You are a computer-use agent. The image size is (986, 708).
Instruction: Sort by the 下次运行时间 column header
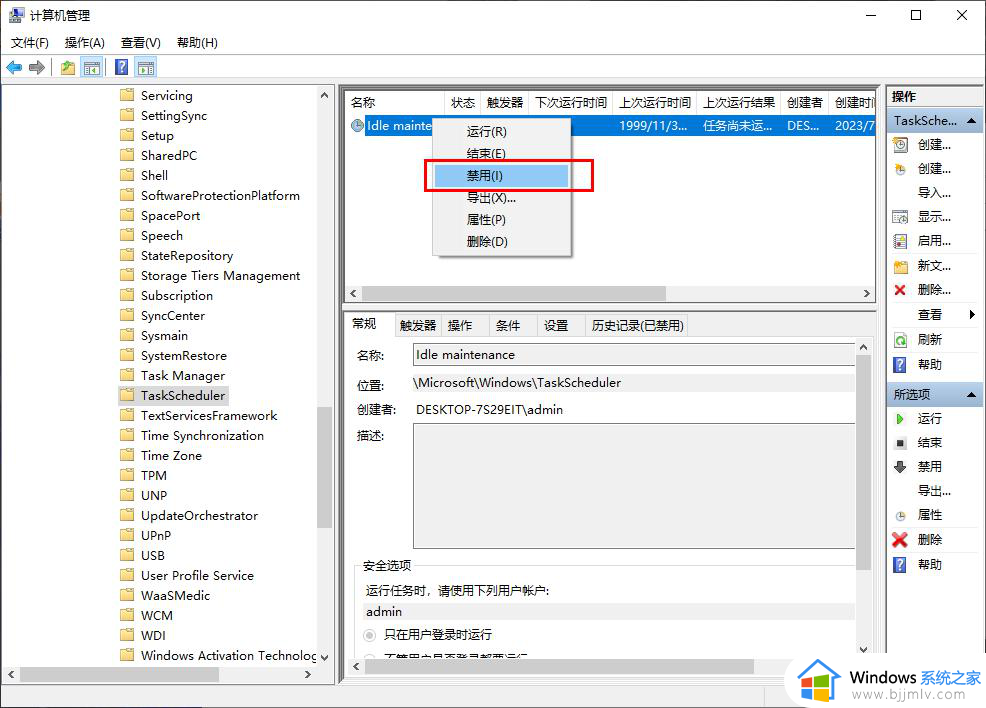[570, 102]
